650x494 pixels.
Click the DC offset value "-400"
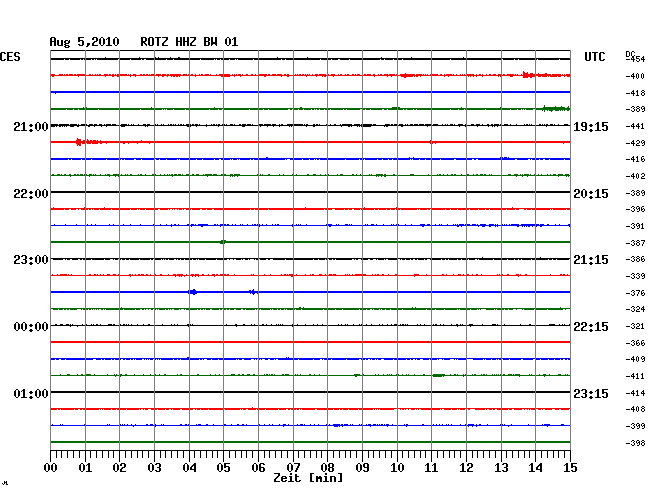635,76
